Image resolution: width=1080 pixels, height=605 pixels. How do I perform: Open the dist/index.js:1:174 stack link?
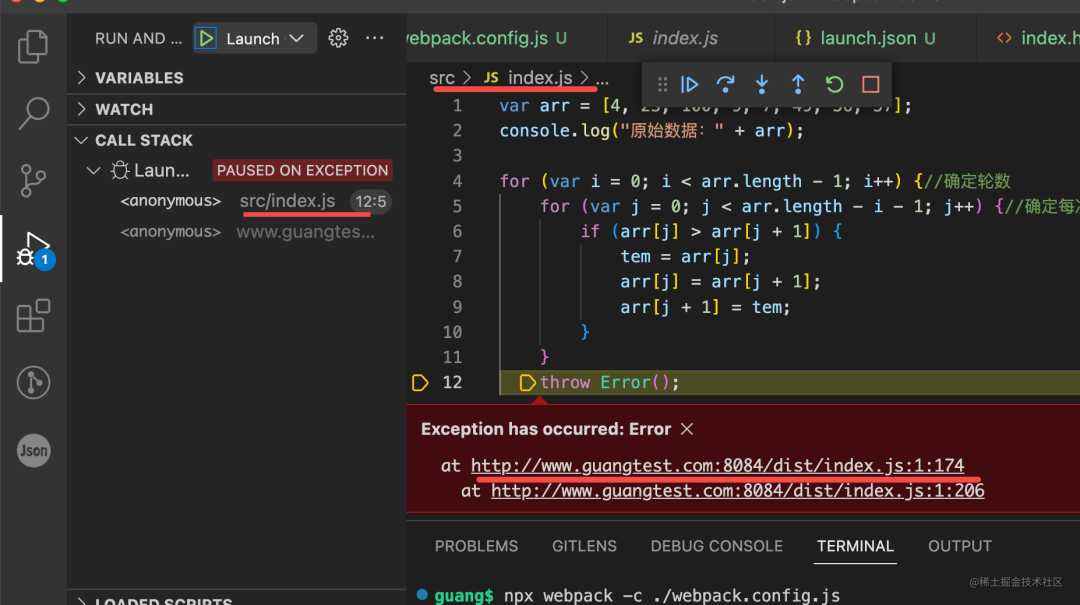(717, 466)
